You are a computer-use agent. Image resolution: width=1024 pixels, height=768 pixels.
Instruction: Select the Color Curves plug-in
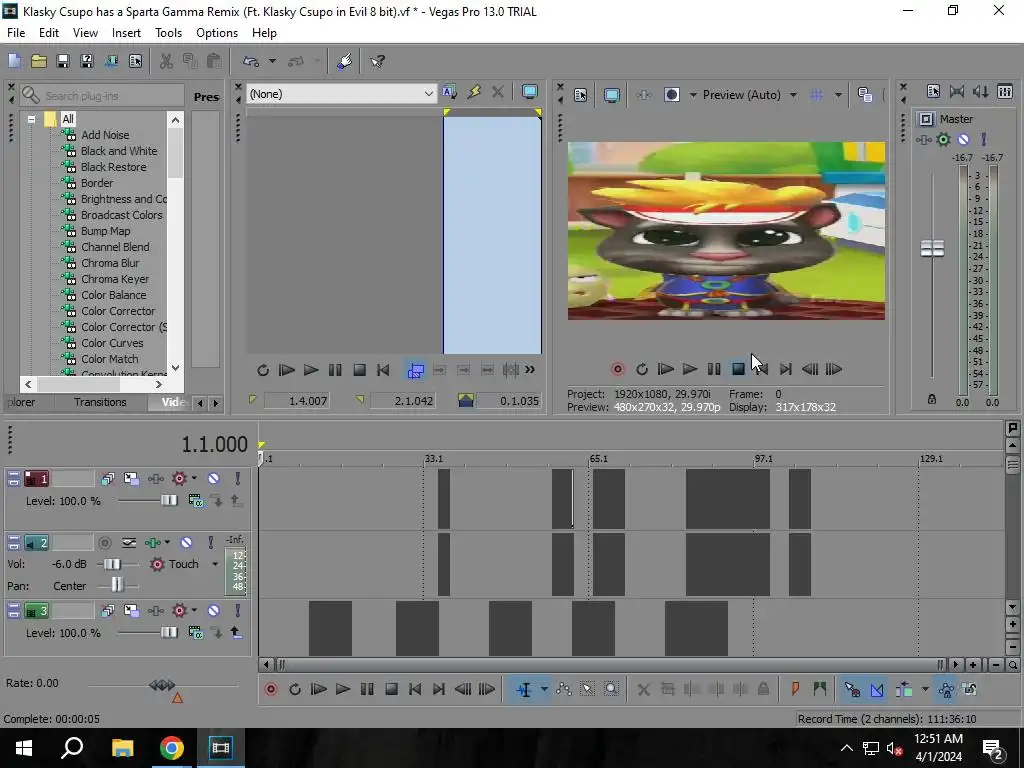(112, 343)
